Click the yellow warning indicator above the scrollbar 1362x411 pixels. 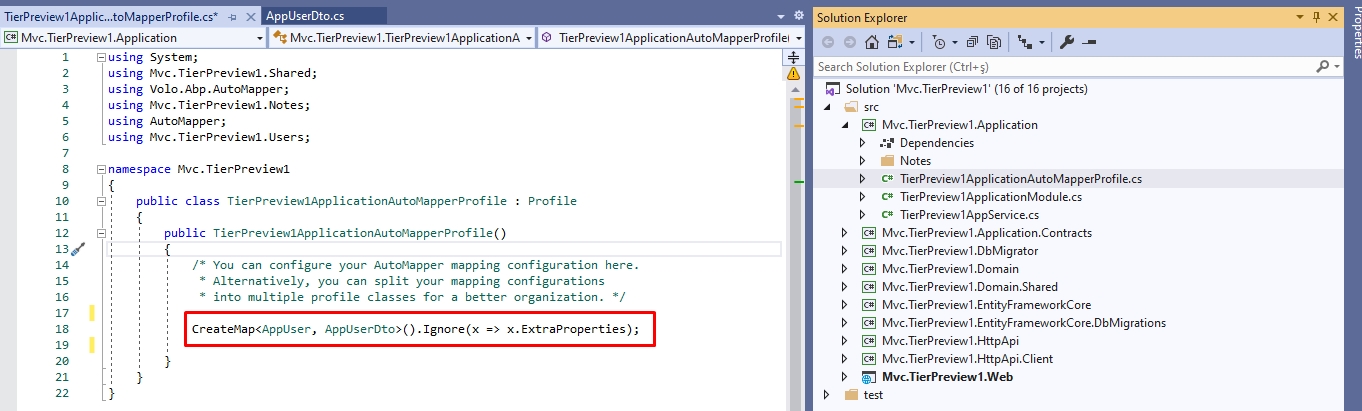[x=794, y=73]
